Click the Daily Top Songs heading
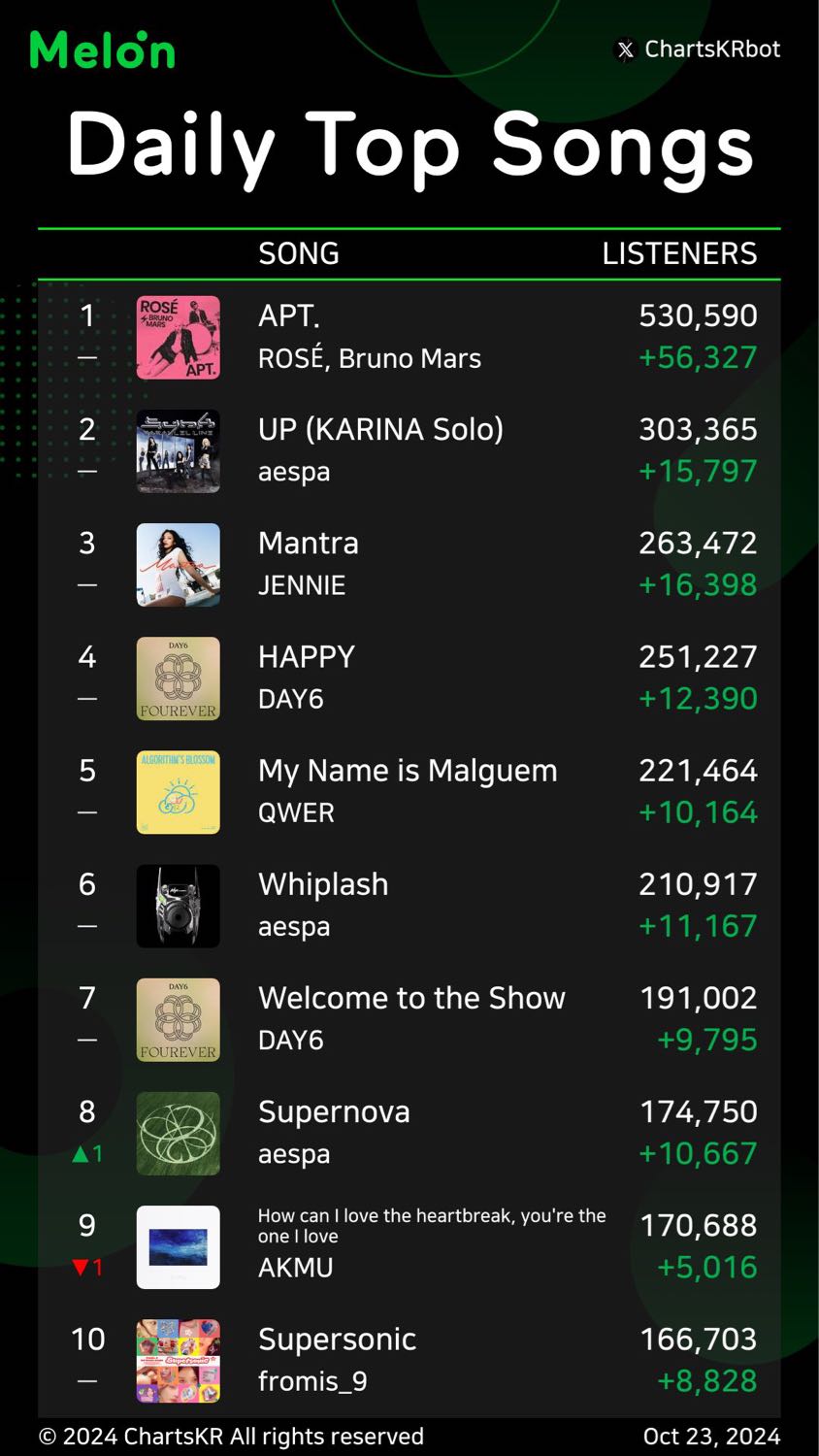Screen dimensions: 819x1456 coord(410,146)
